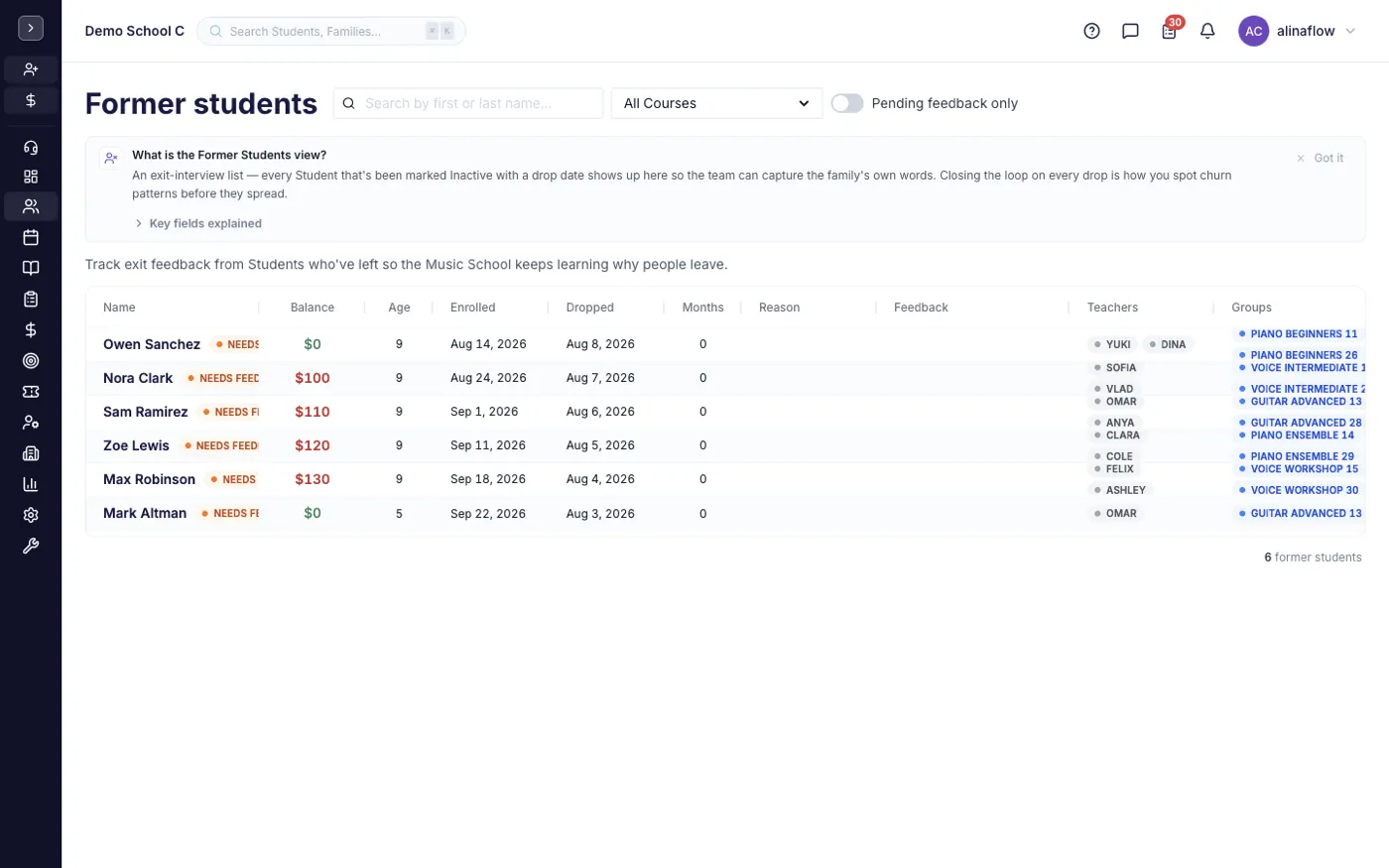Open the alinaflow account menu chevron
Image resolution: width=1389 pixels, height=868 pixels.
coord(1350,31)
